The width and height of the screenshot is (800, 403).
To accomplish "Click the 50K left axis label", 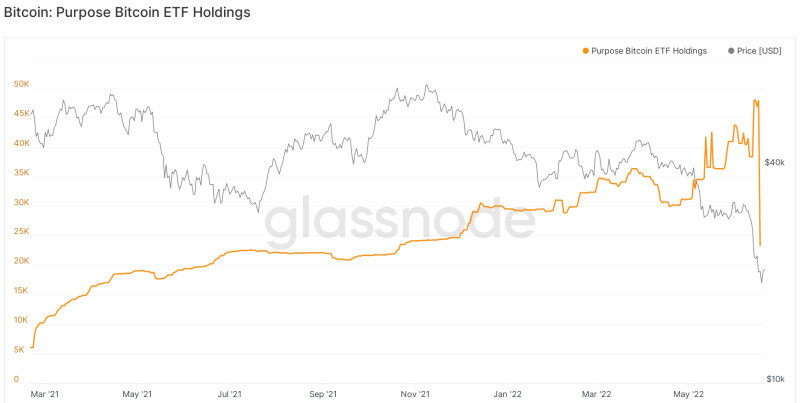I will coord(21,85).
